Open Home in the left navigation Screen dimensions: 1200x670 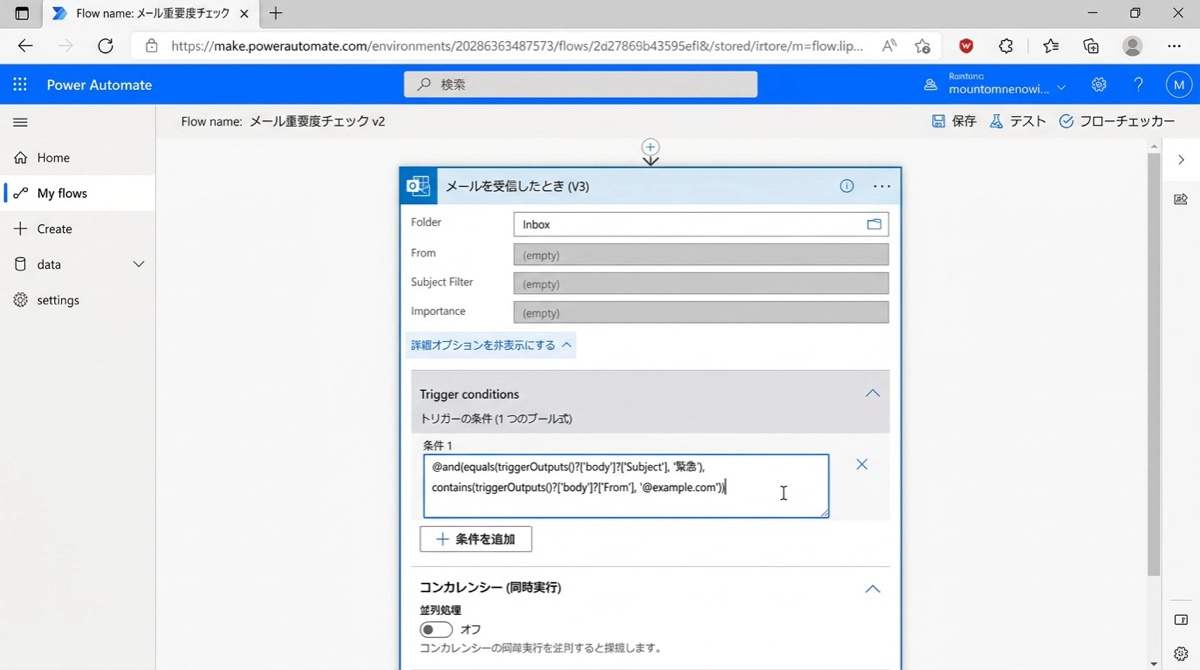(53, 158)
